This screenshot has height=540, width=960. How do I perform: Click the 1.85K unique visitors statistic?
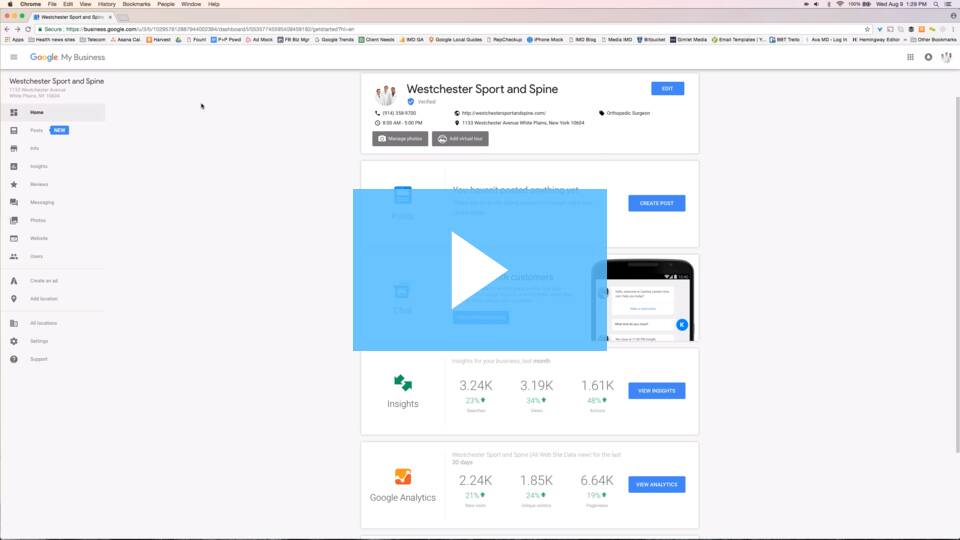point(536,481)
